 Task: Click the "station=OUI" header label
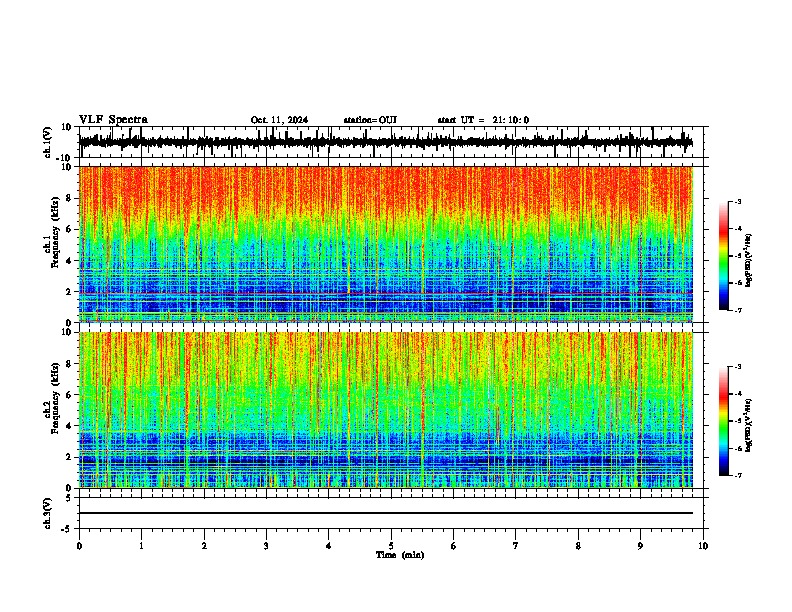[370, 120]
